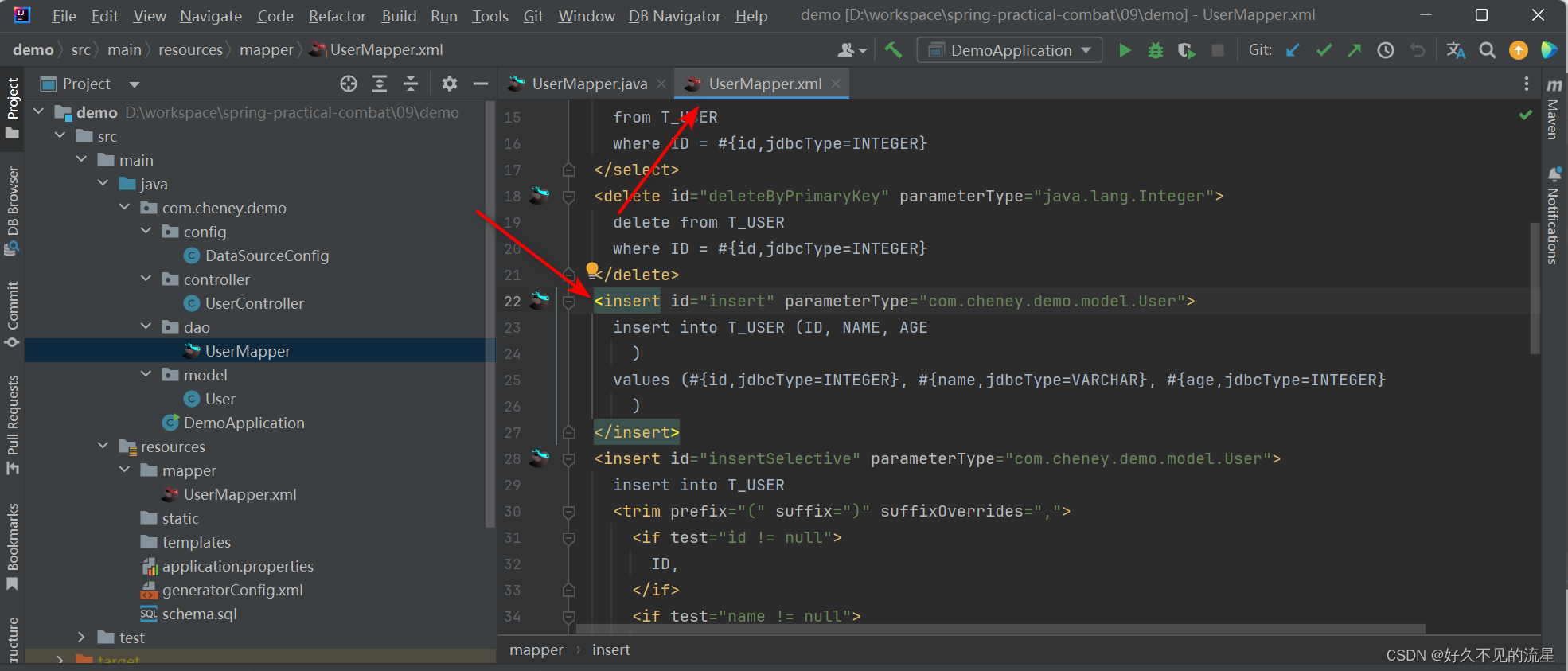Commit changes with Git checkmark icon

[1324, 50]
